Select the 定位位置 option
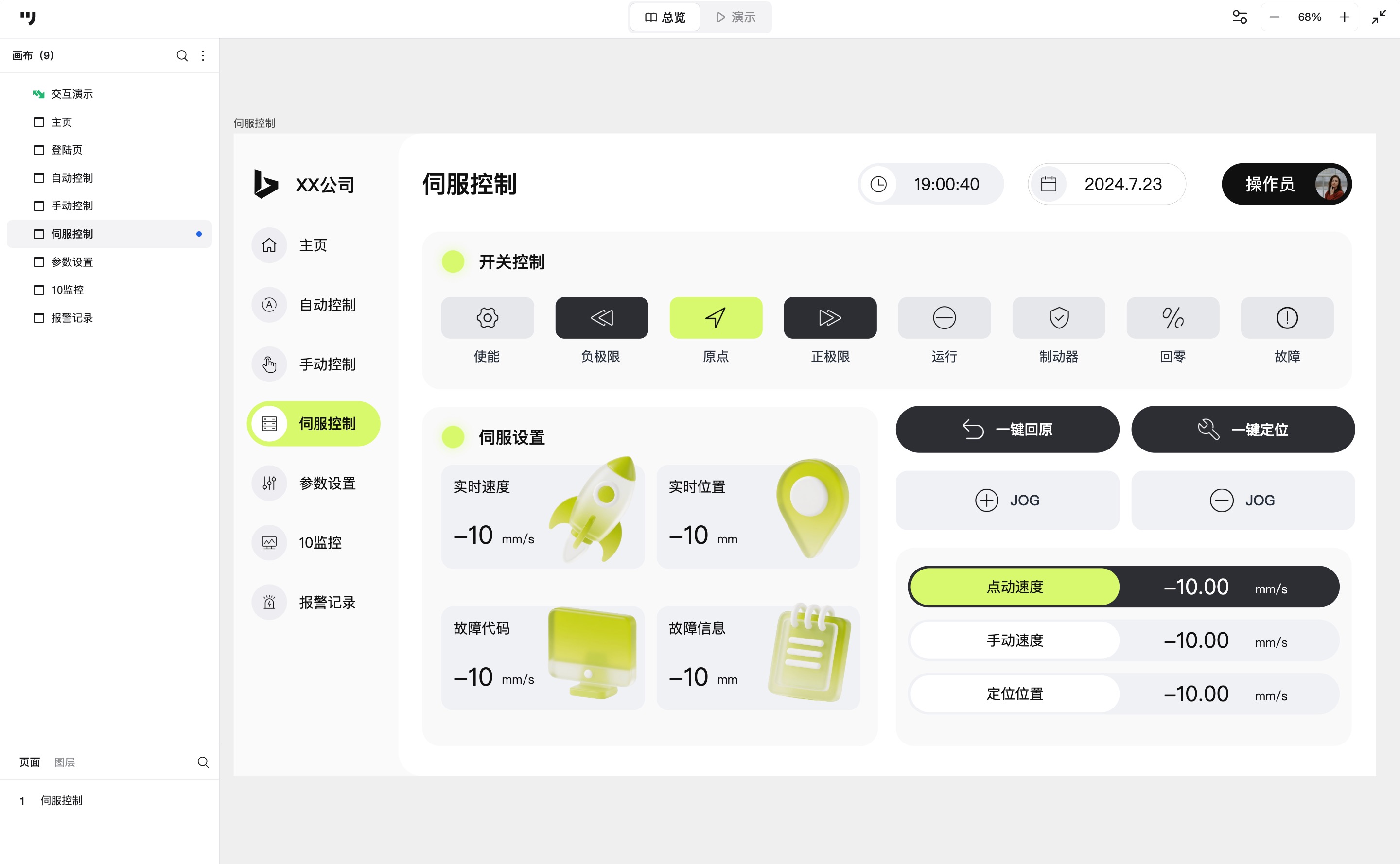The image size is (1400, 864). [1015, 694]
